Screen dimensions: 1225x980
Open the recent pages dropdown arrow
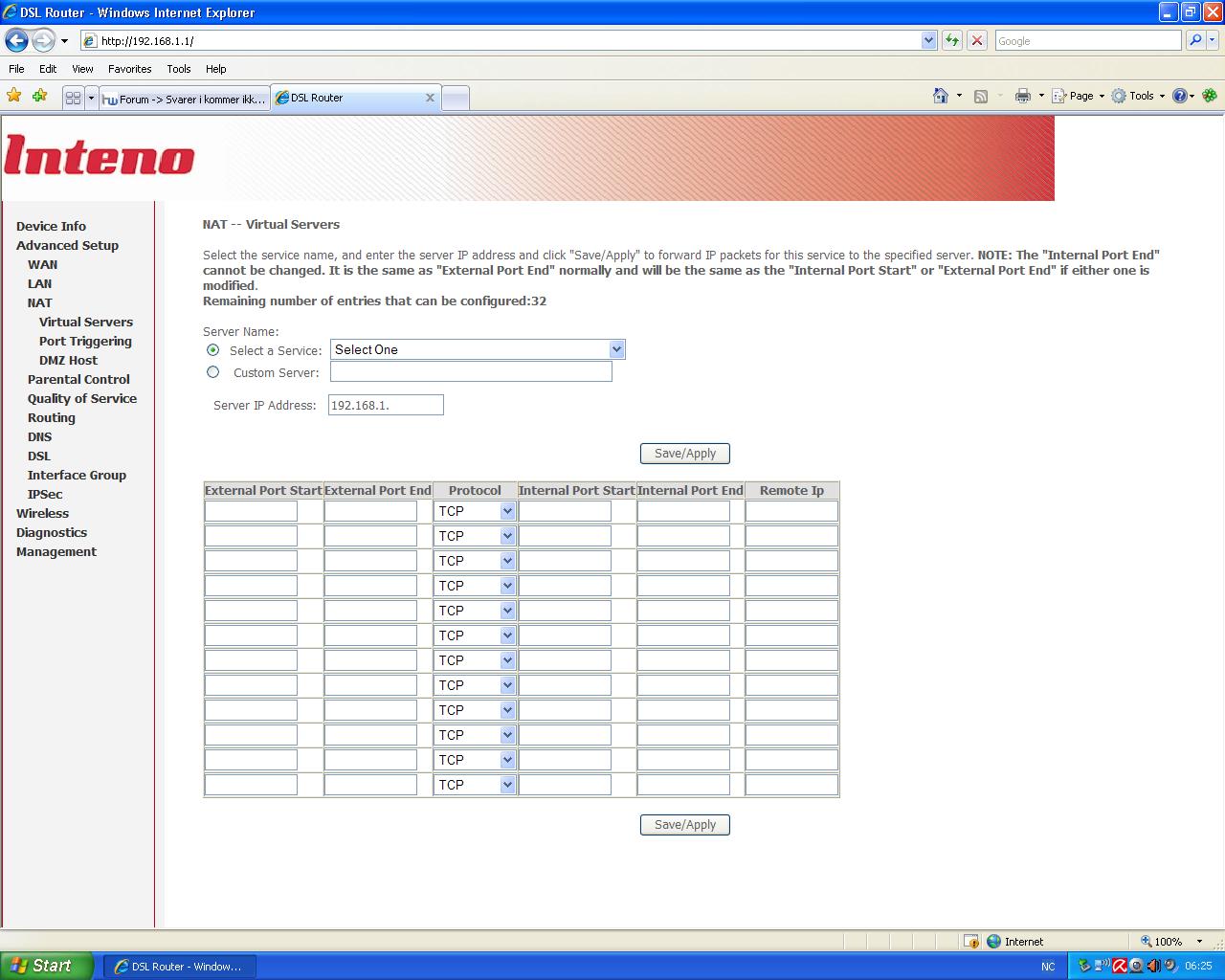click(64, 41)
